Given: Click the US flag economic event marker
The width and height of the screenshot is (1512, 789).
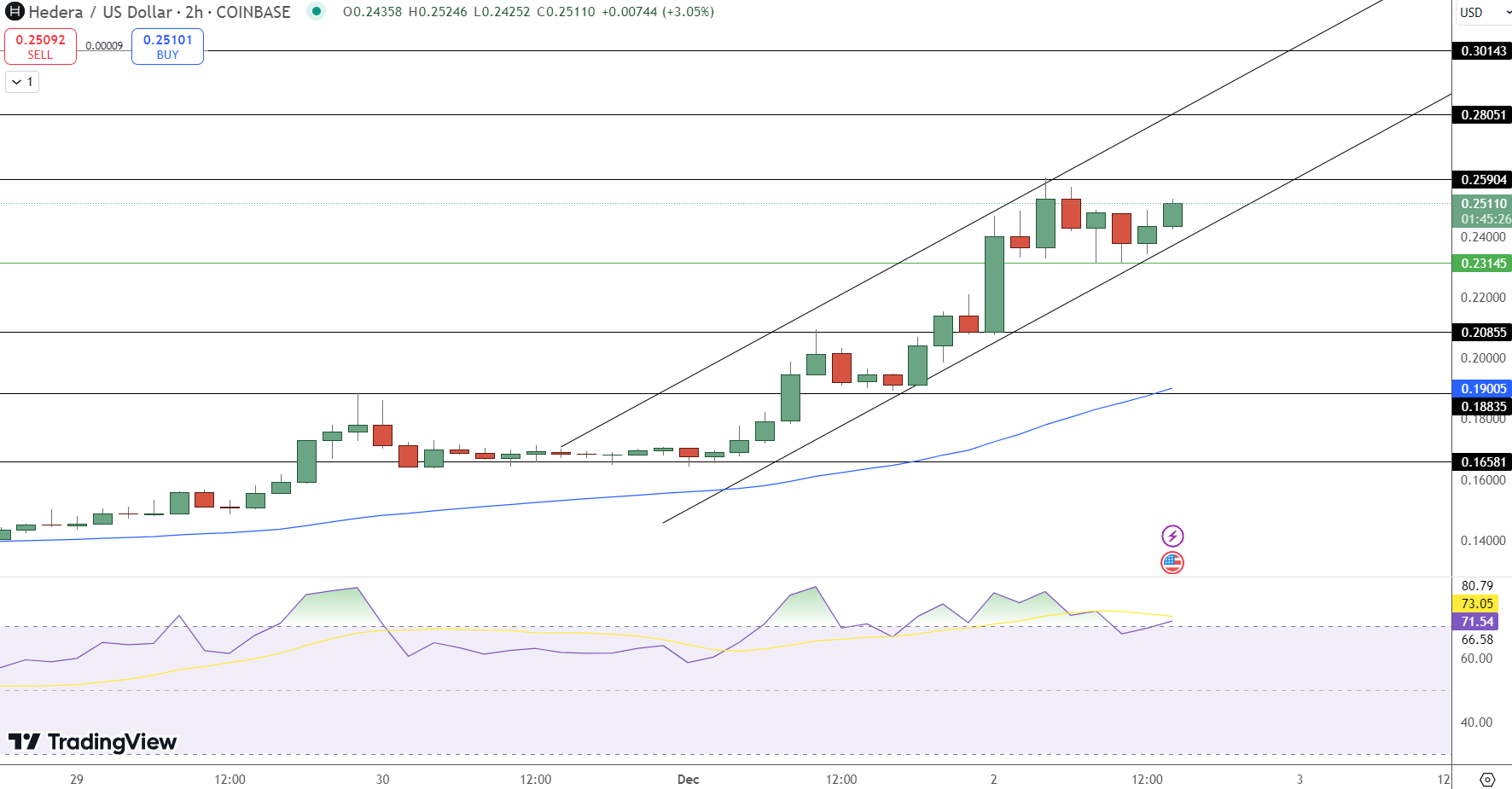Looking at the screenshot, I should pos(1172,562).
